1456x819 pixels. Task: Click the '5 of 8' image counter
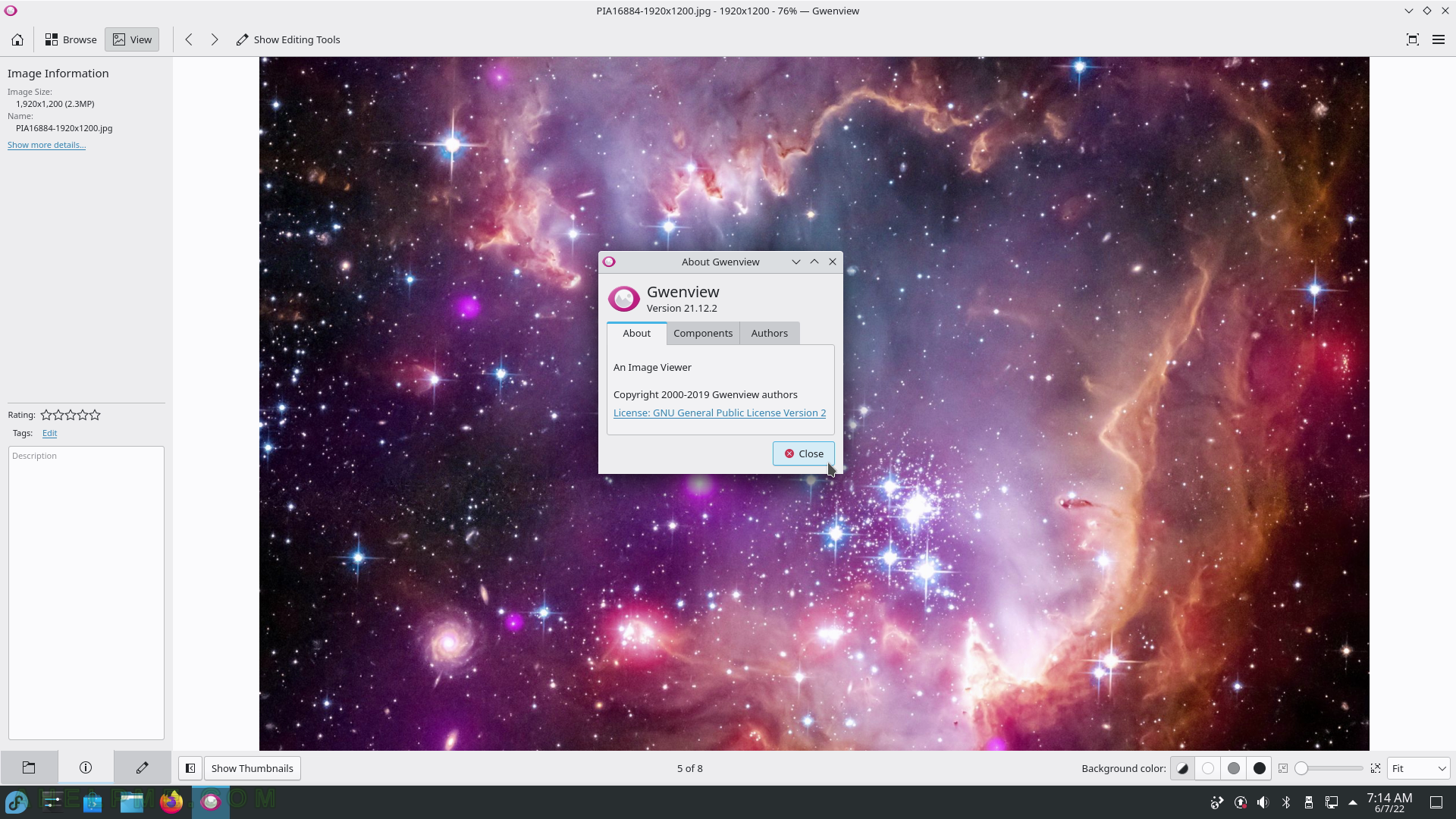(689, 768)
